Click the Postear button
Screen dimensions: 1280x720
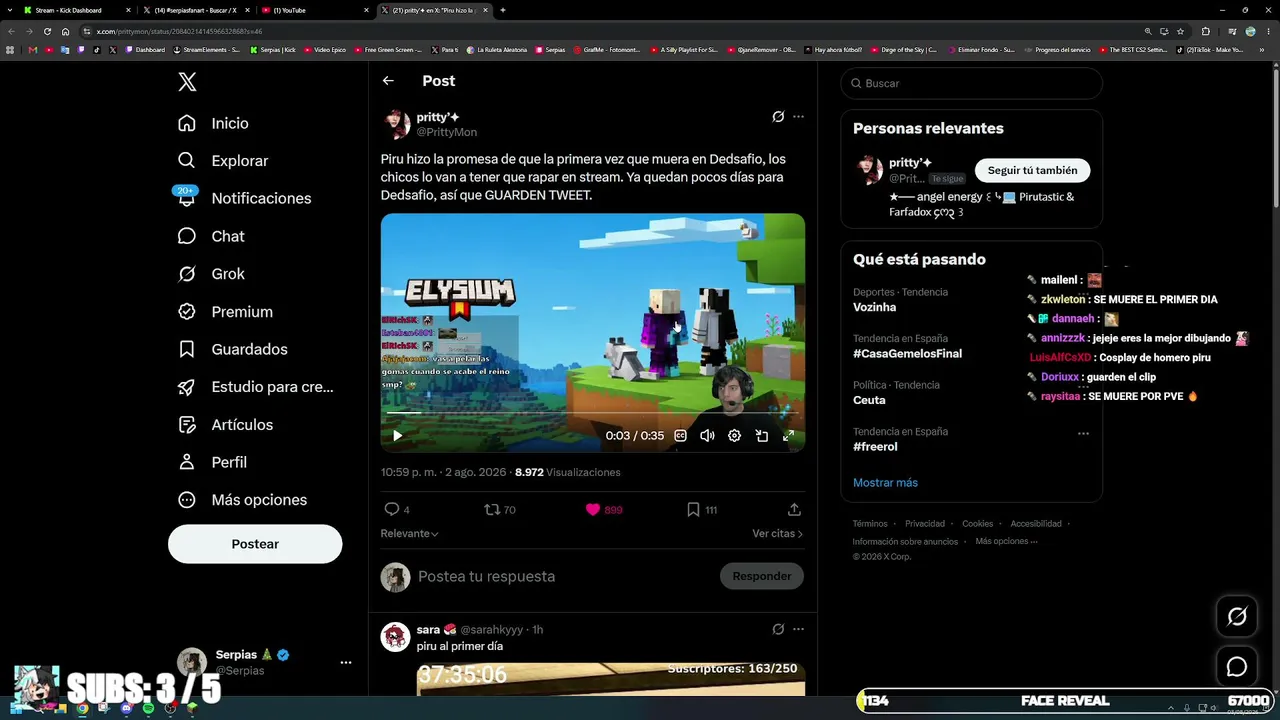(255, 544)
